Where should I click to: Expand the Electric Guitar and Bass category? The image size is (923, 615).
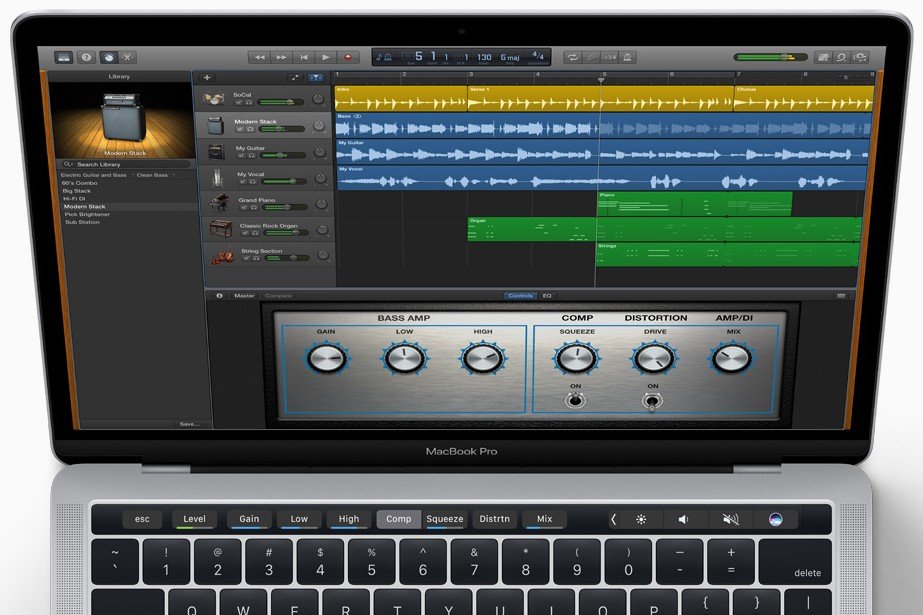96,175
